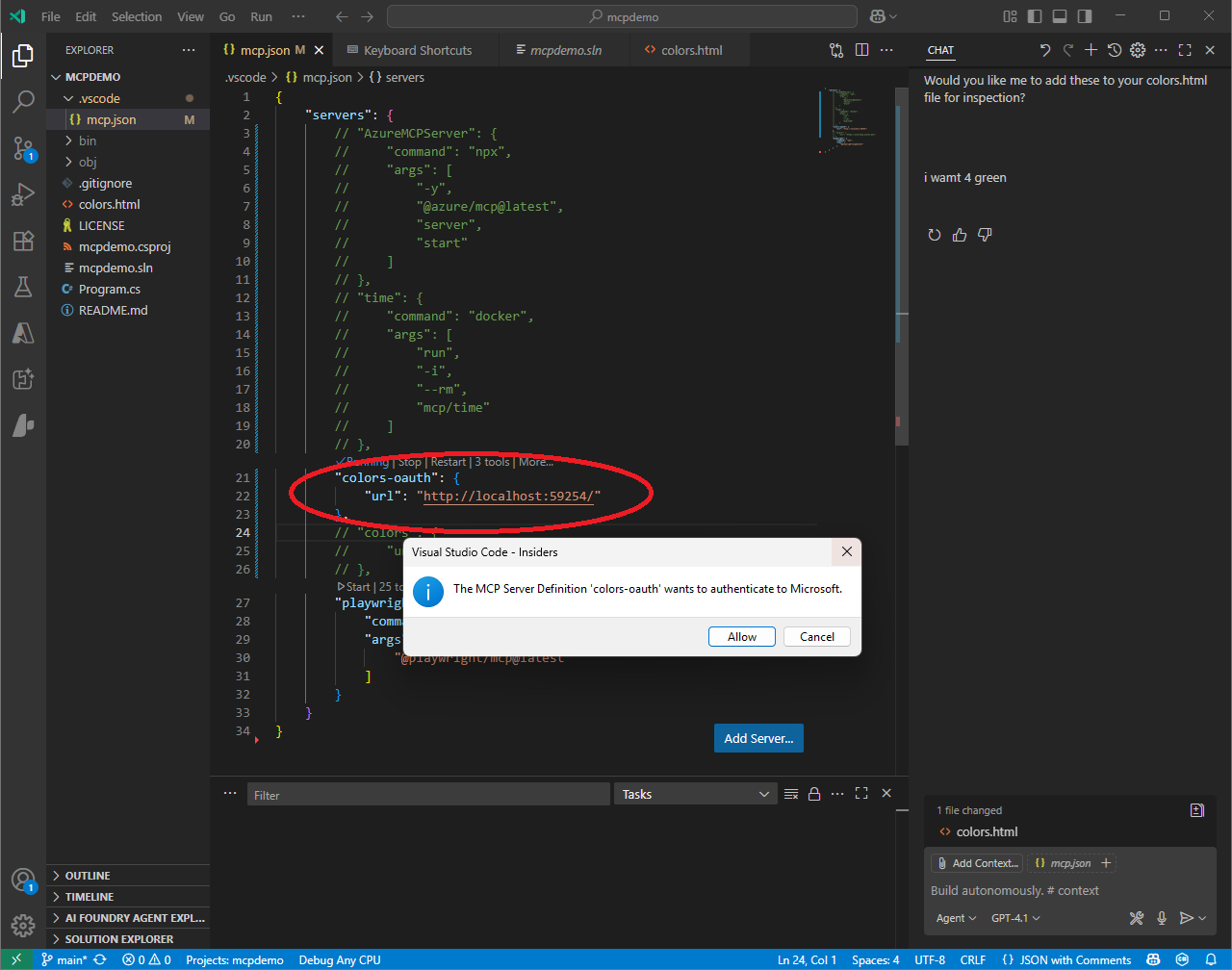Select the Search icon in activity bar
Viewport: 1232px width, 970px height.
[x=23, y=101]
